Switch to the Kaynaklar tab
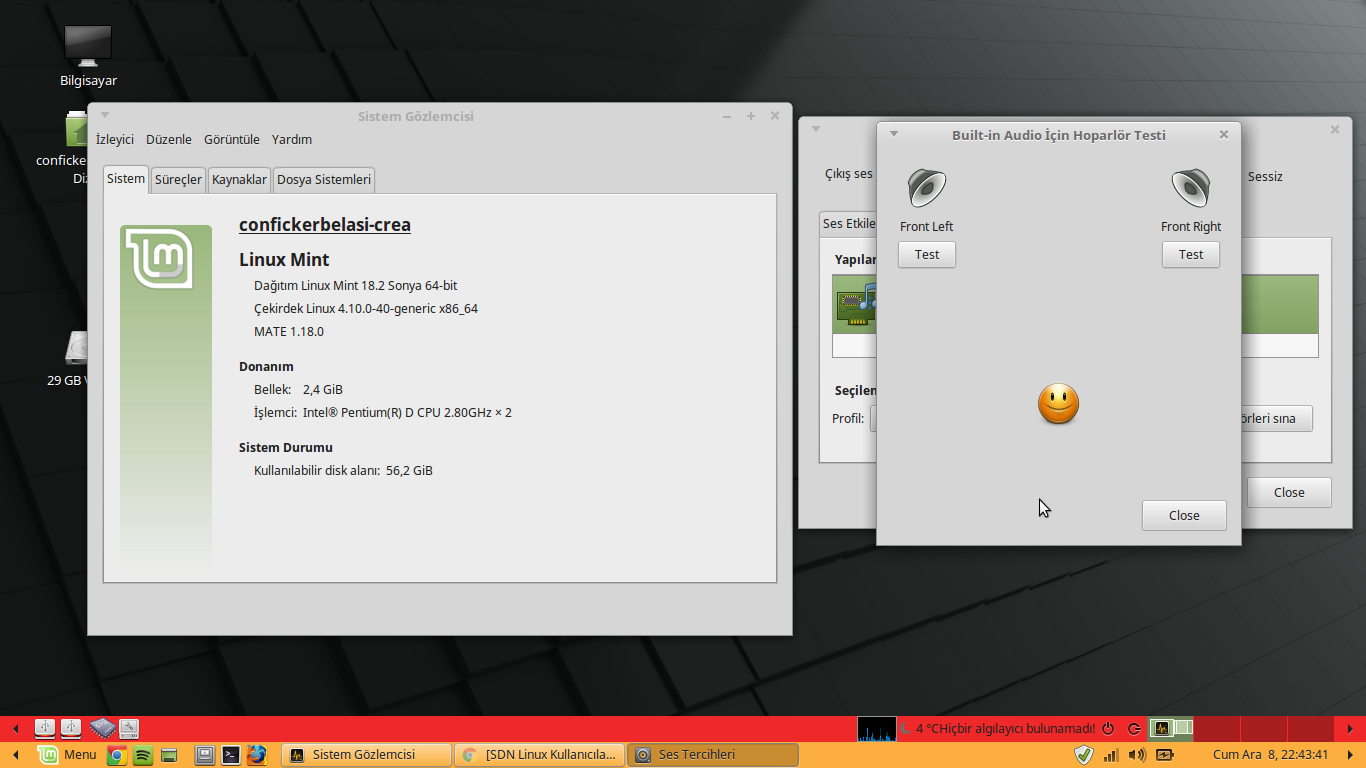This screenshot has height=768, width=1366. (239, 180)
